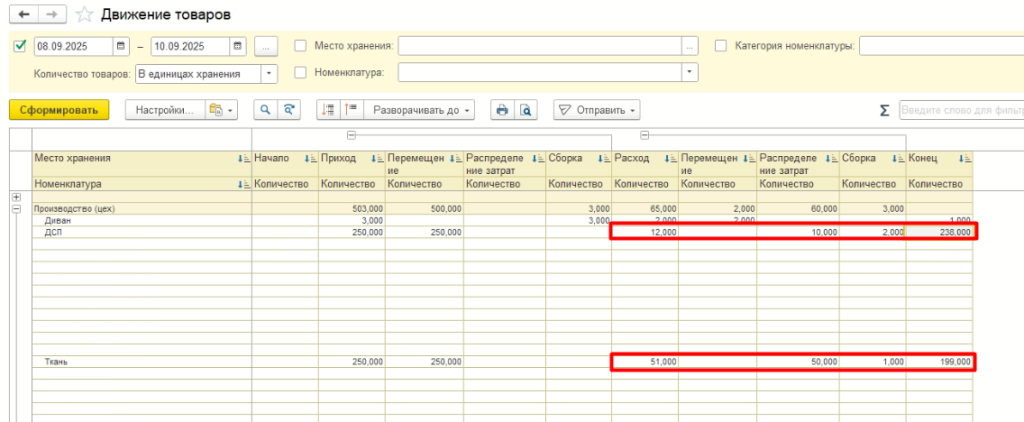Sort by Расход column icon

click(671, 158)
